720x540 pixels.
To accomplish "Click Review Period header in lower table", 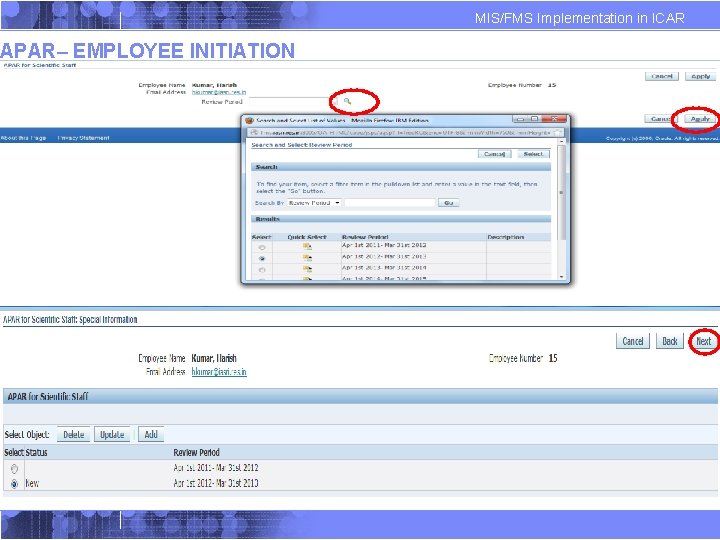I will [197, 453].
